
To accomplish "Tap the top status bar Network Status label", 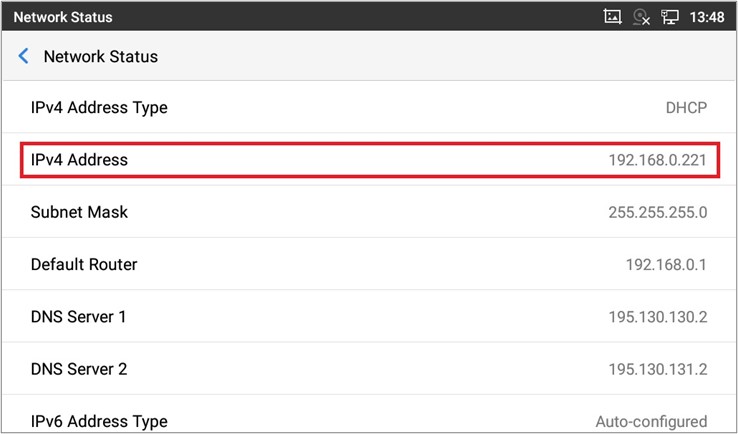I will (x=62, y=17).
